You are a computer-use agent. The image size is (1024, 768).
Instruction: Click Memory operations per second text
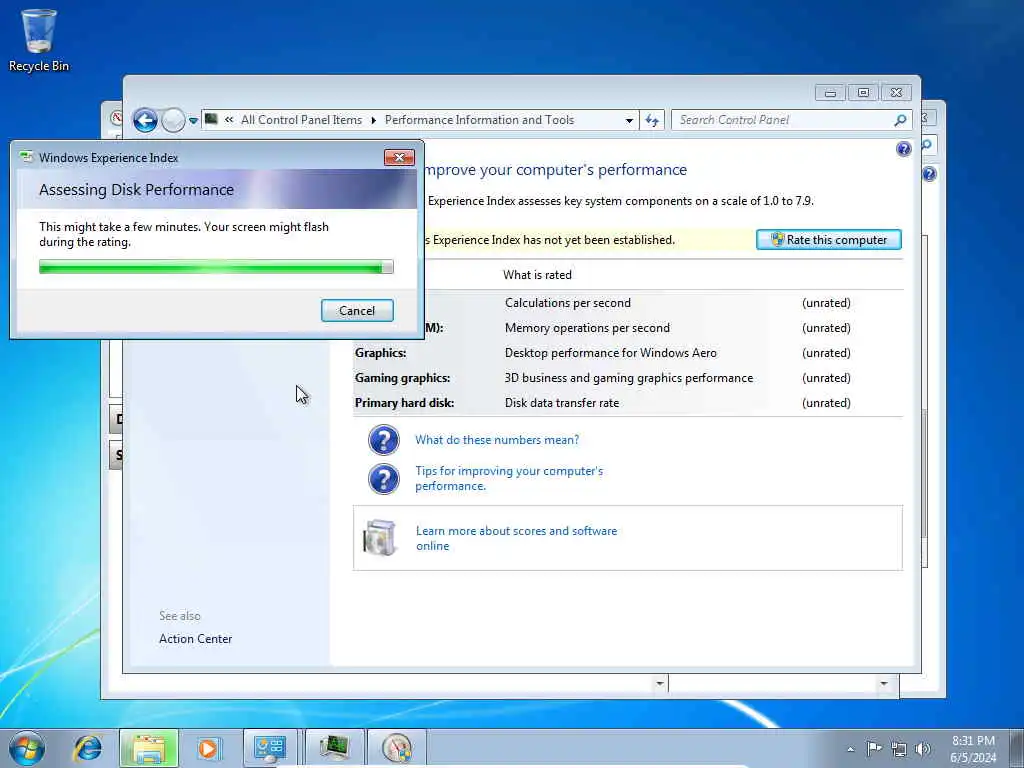point(587,328)
